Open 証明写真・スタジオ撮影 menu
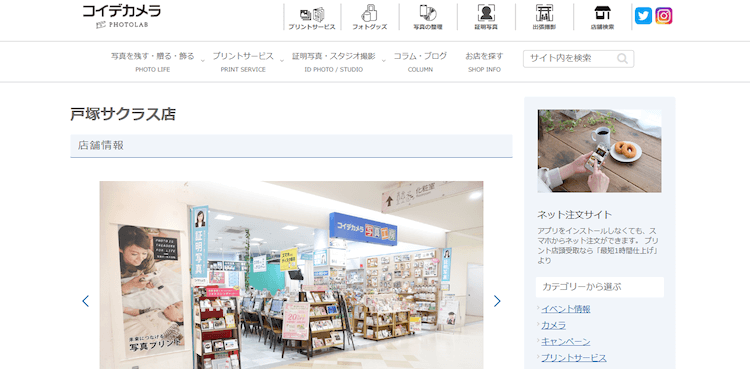This screenshot has height=369, width=750. click(334, 62)
